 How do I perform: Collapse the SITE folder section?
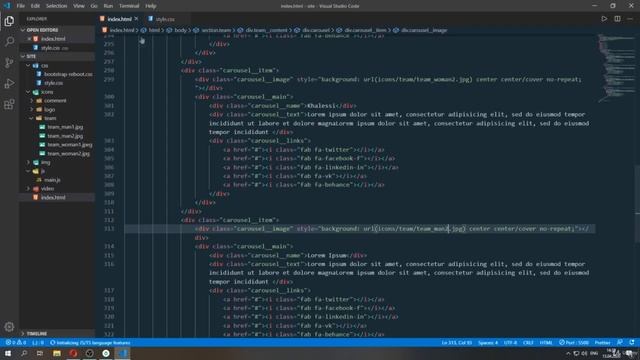pos(57,56)
